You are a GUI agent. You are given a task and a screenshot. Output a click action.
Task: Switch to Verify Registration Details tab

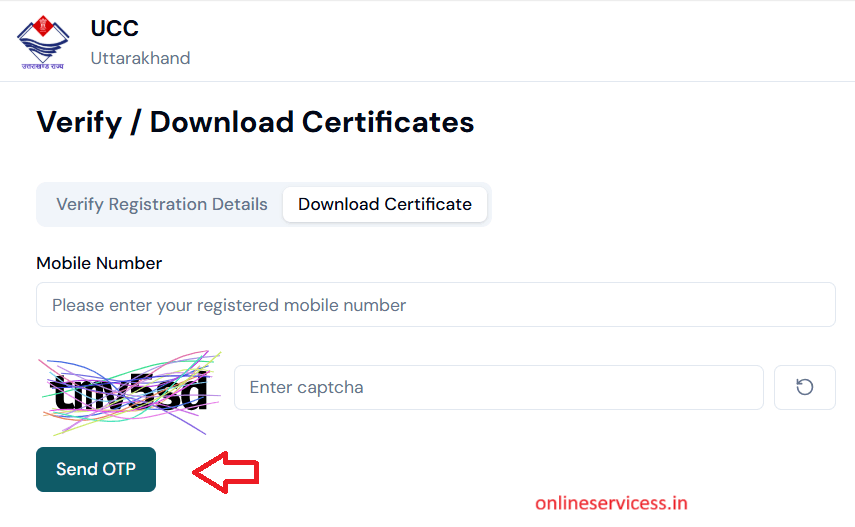162,204
